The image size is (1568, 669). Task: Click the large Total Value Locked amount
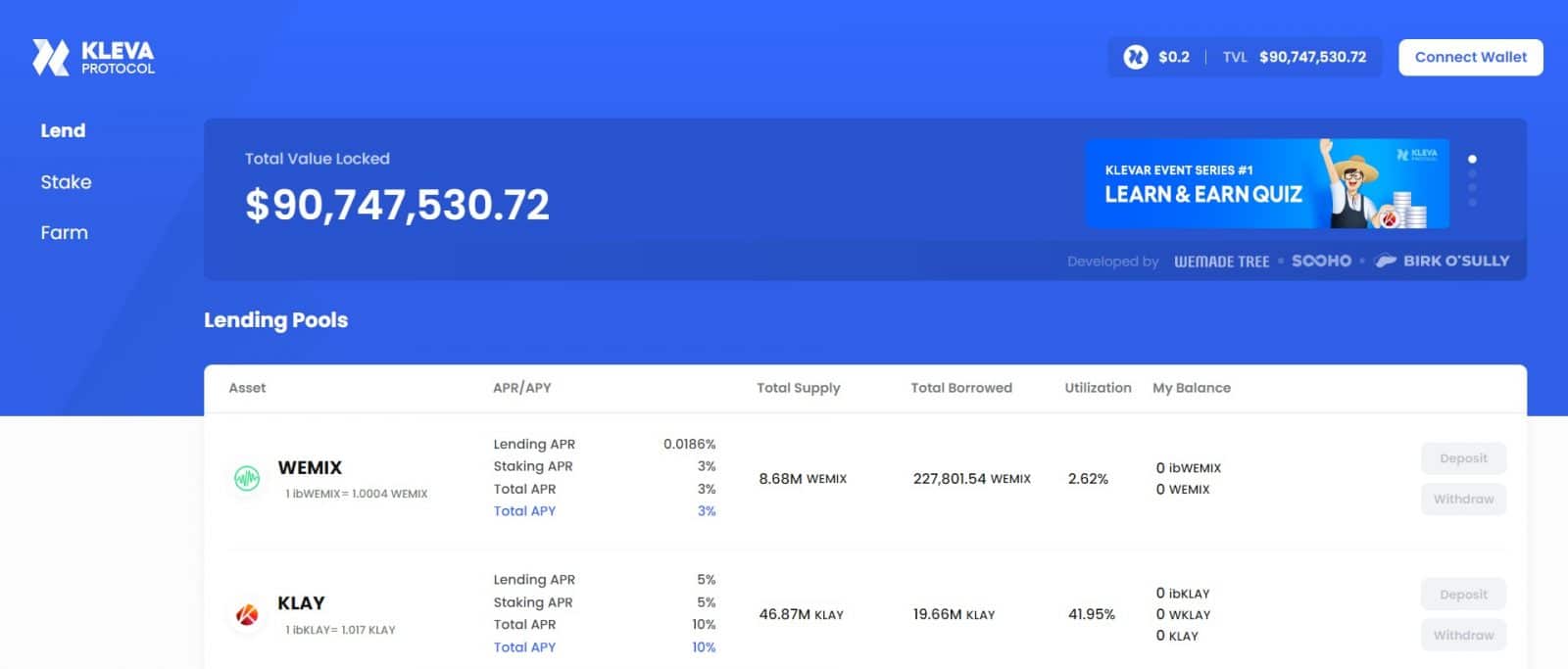click(x=397, y=205)
